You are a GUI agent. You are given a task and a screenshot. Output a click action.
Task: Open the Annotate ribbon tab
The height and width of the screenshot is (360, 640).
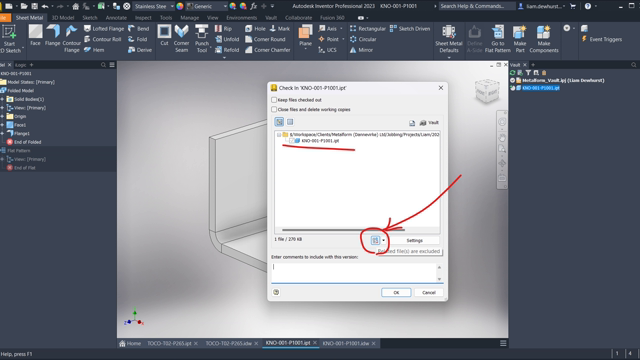(x=116, y=18)
